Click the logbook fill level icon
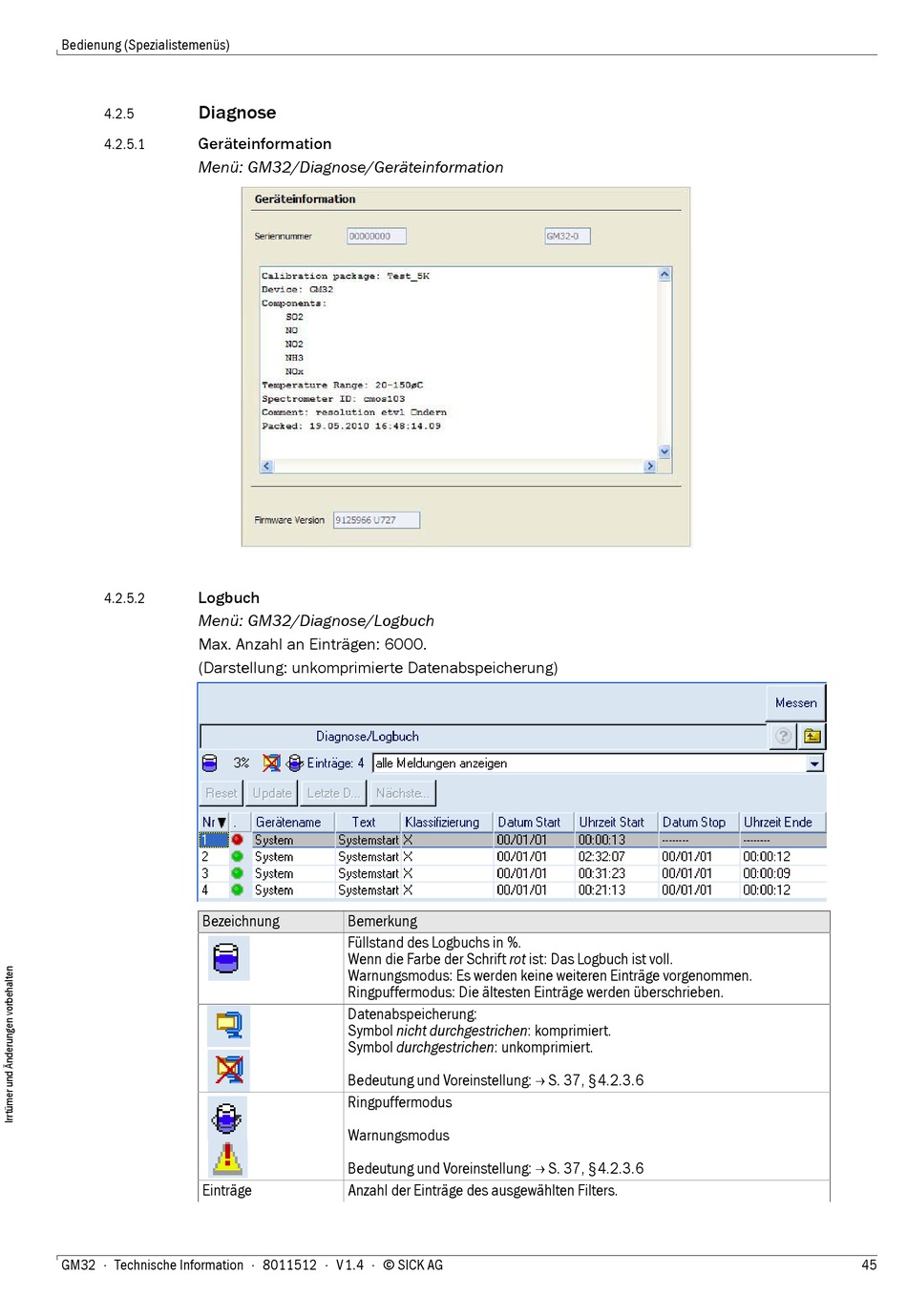Viewport: 907px width, 1316px height. tap(209, 763)
